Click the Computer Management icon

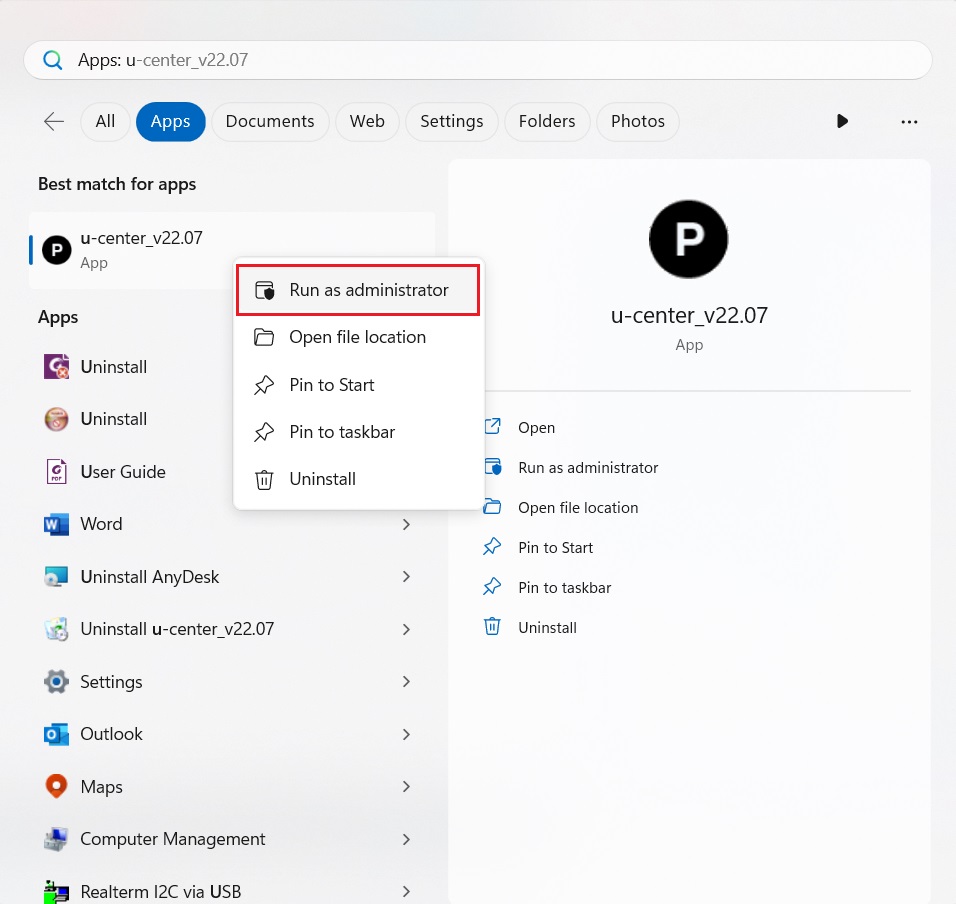[56, 839]
